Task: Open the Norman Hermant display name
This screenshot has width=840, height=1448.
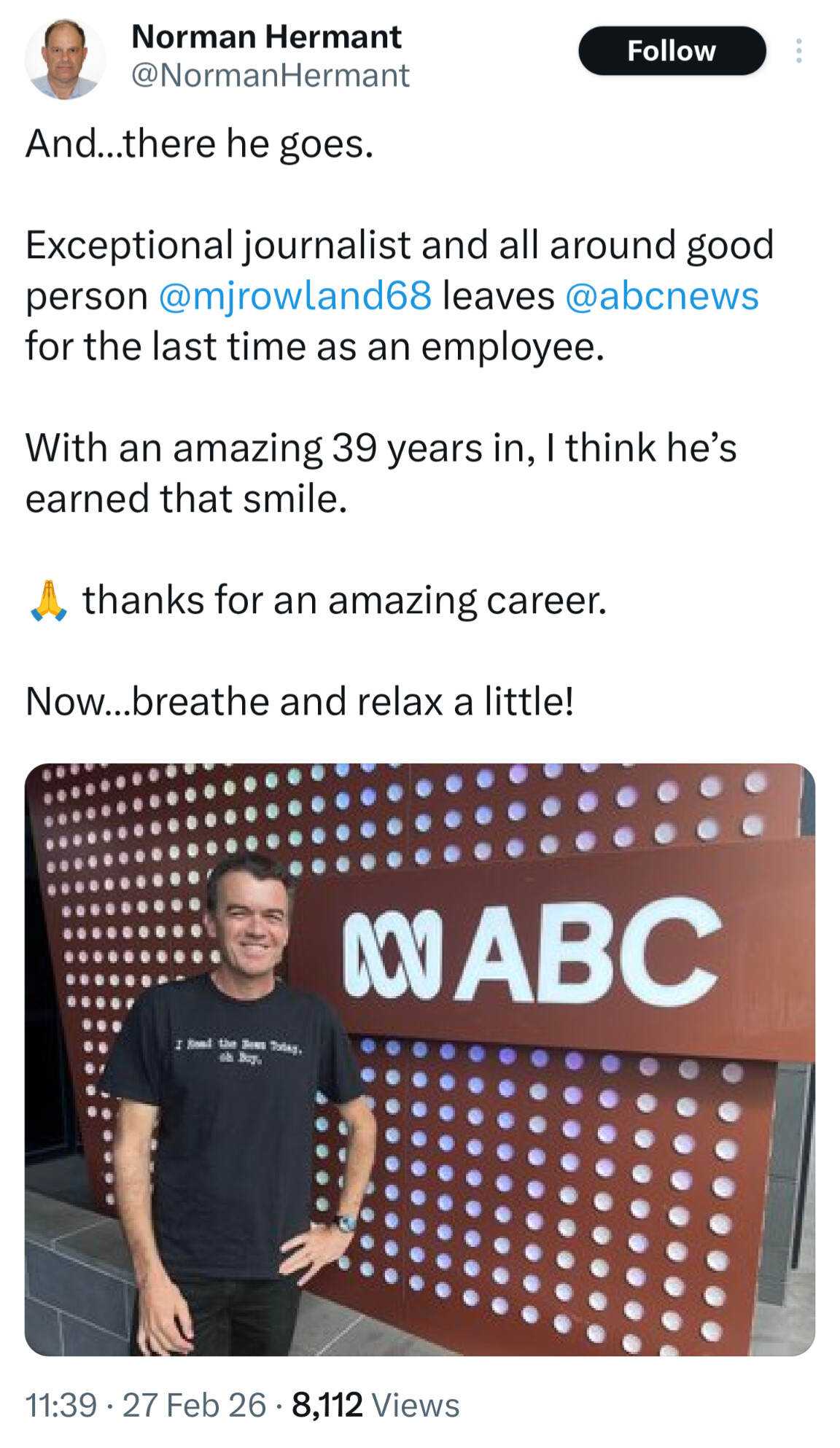Action: point(266,36)
